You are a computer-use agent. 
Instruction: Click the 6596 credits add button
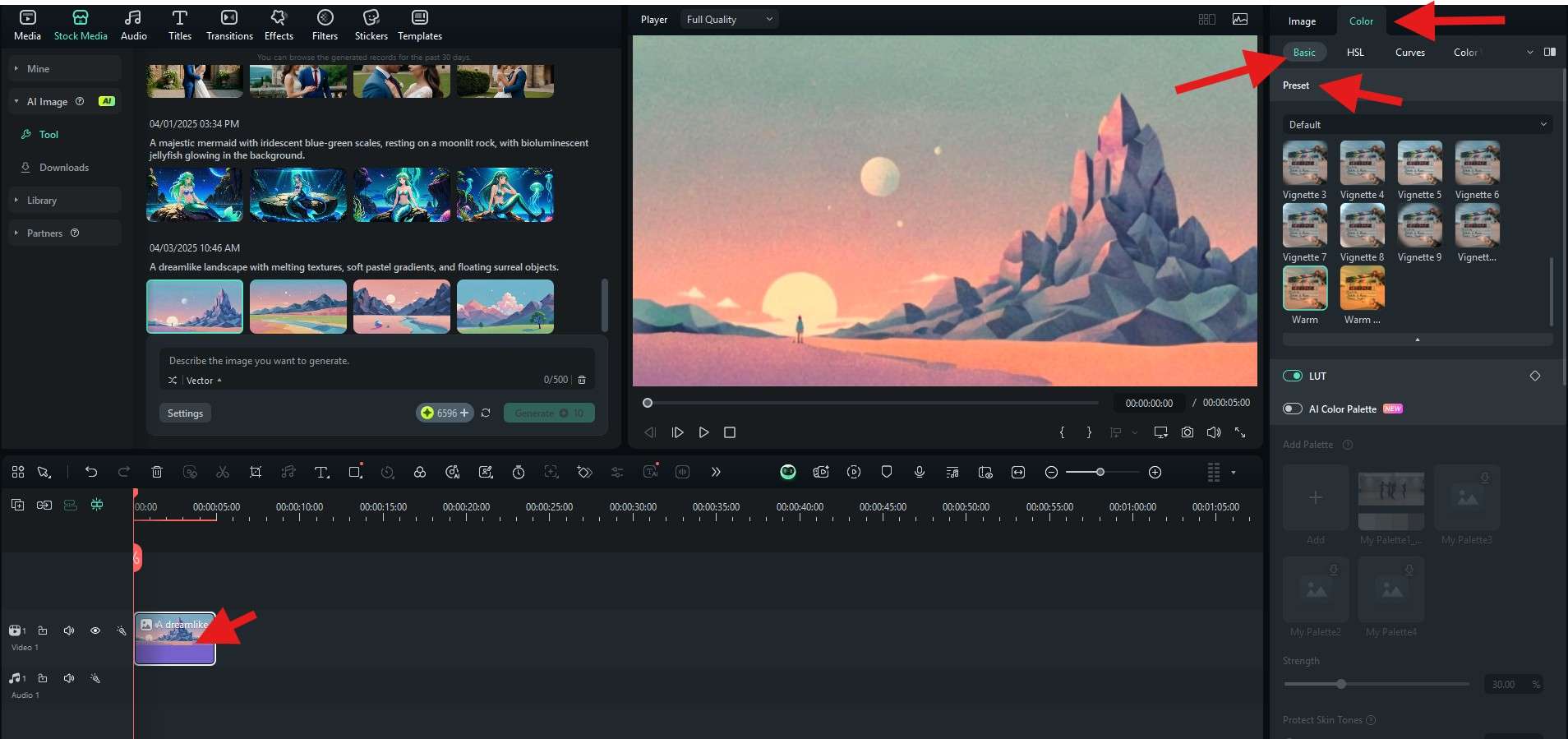tap(445, 413)
